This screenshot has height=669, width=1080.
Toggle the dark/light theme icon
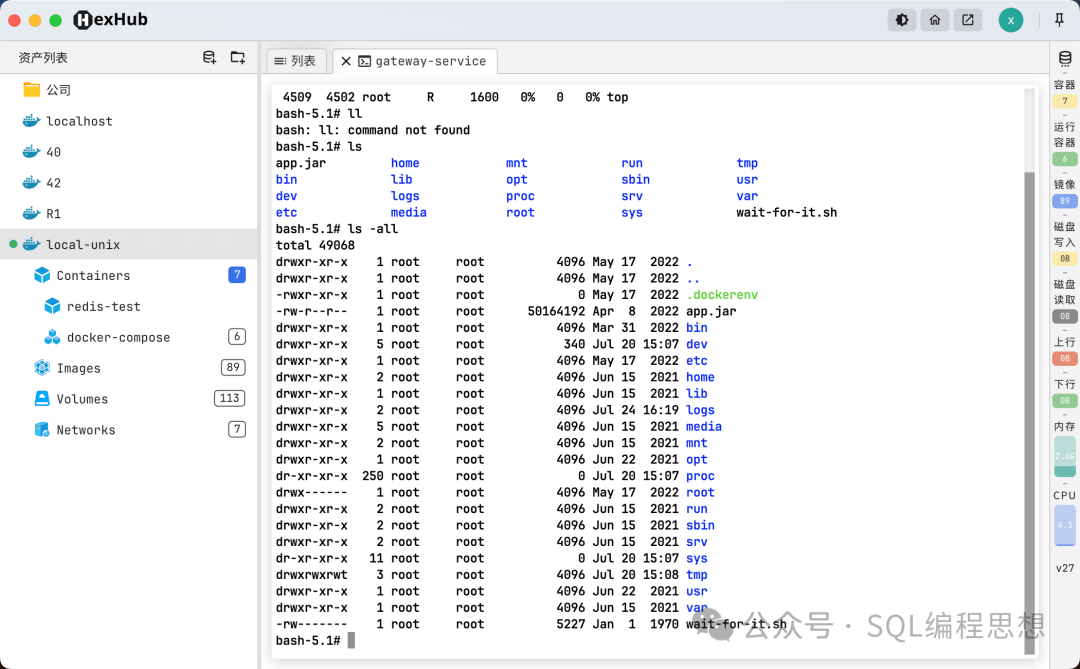tap(902, 20)
